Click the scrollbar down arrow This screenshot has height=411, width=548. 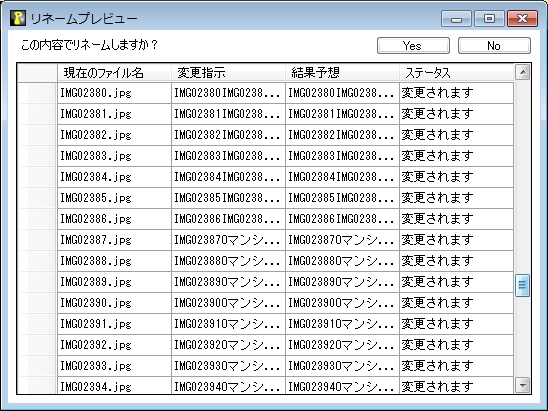pos(523,385)
